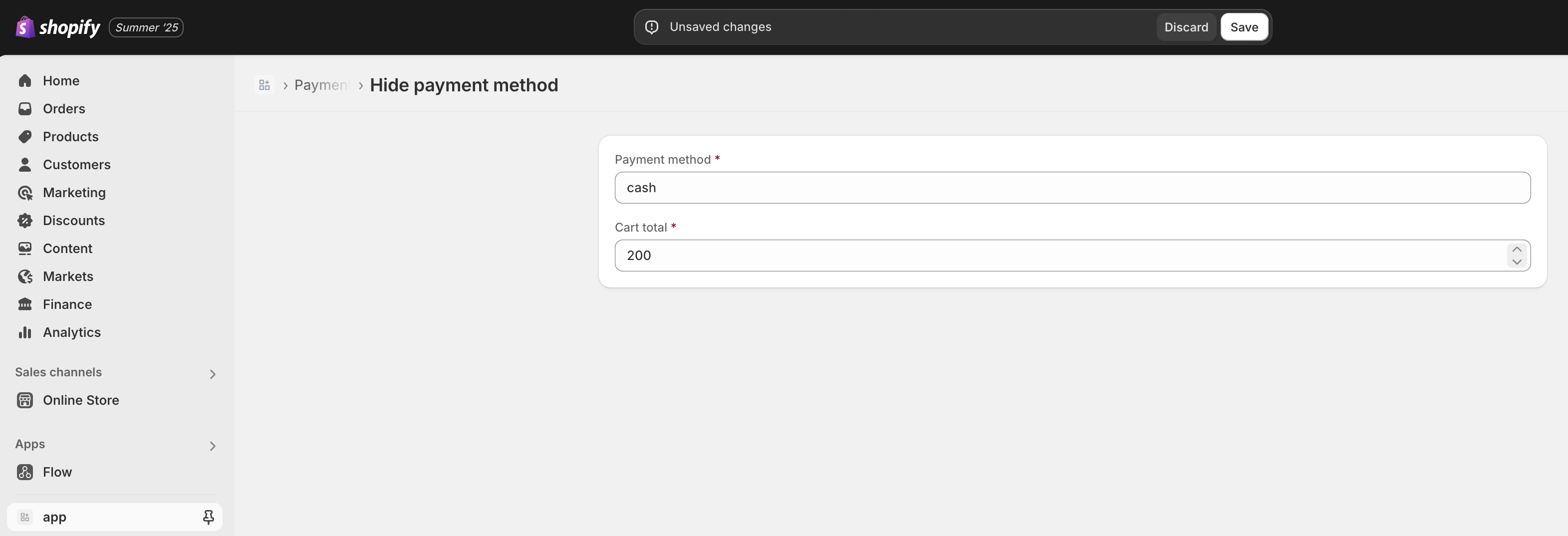Open the Finance label in sidebar
The image size is (1568, 536).
(67, 305)
